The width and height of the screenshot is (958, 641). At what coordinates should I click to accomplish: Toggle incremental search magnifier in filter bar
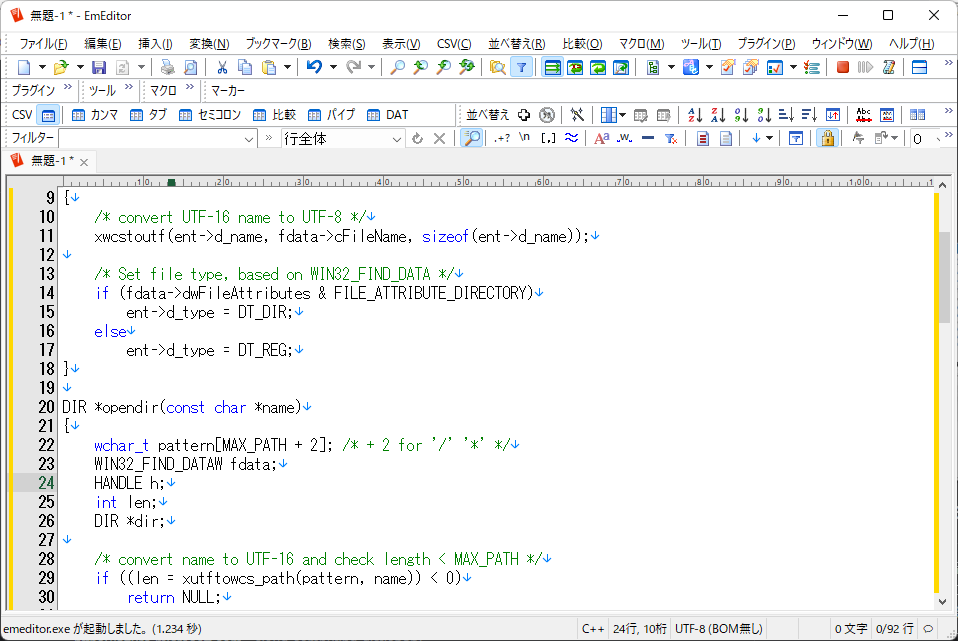(472, 139)
